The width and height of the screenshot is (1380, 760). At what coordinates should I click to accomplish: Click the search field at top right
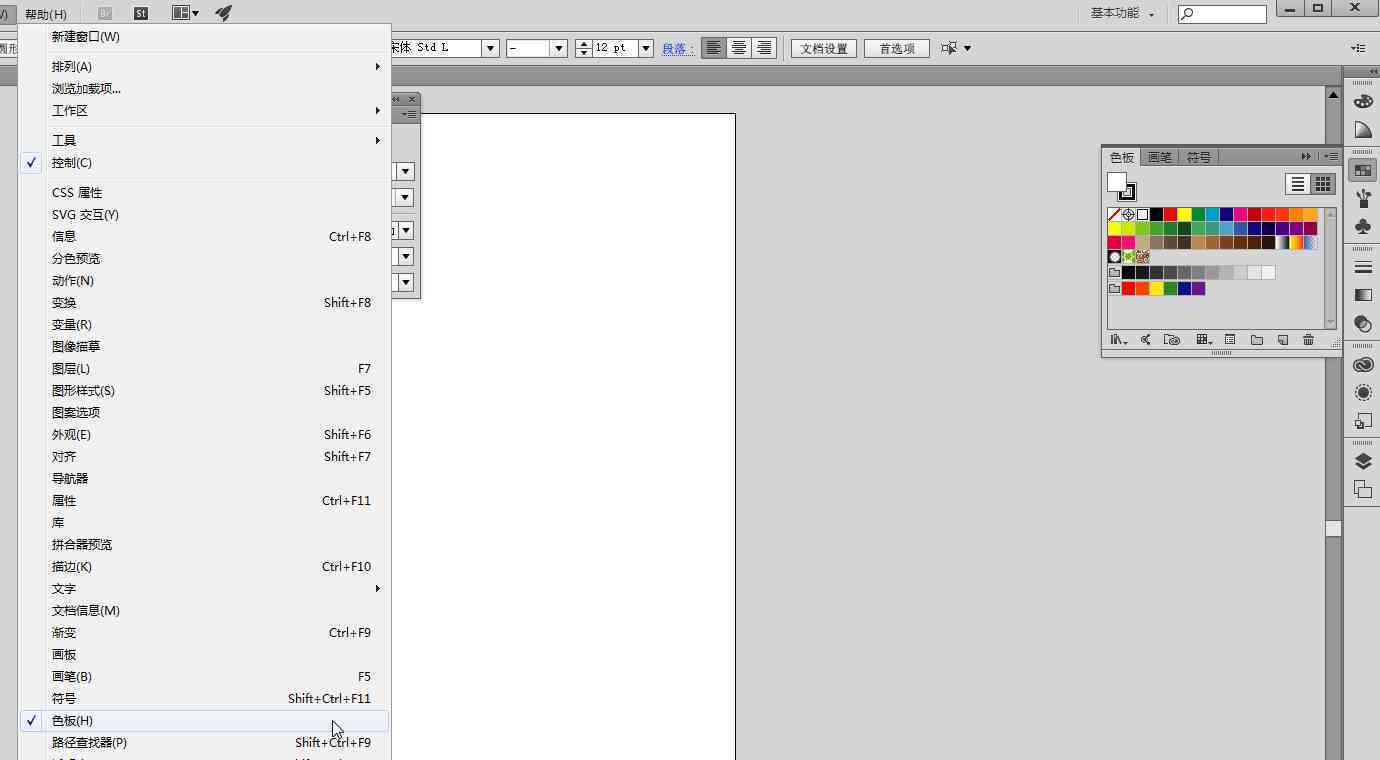pos(1222,14)
